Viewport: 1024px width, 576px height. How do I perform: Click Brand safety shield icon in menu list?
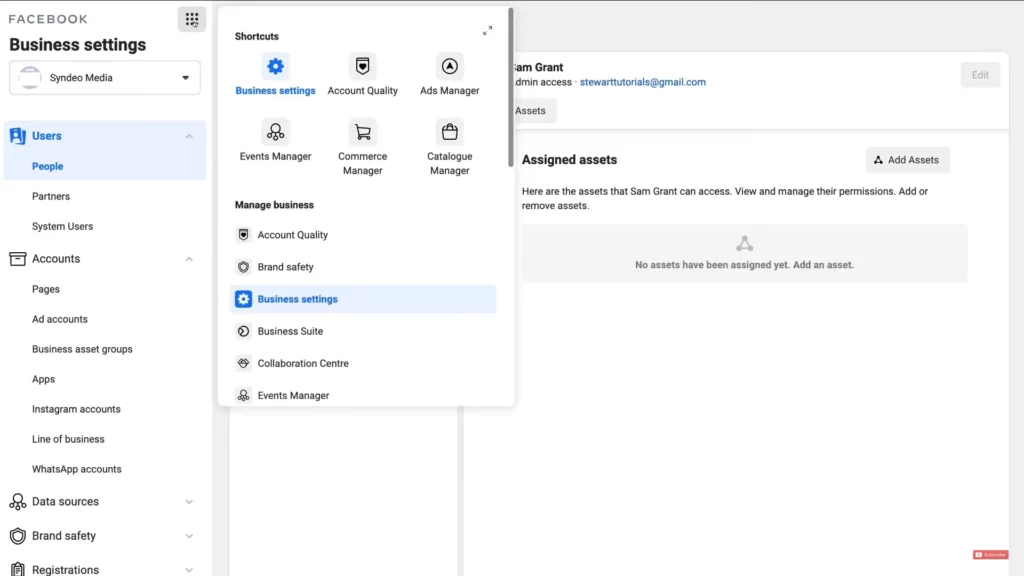[243, 266]
